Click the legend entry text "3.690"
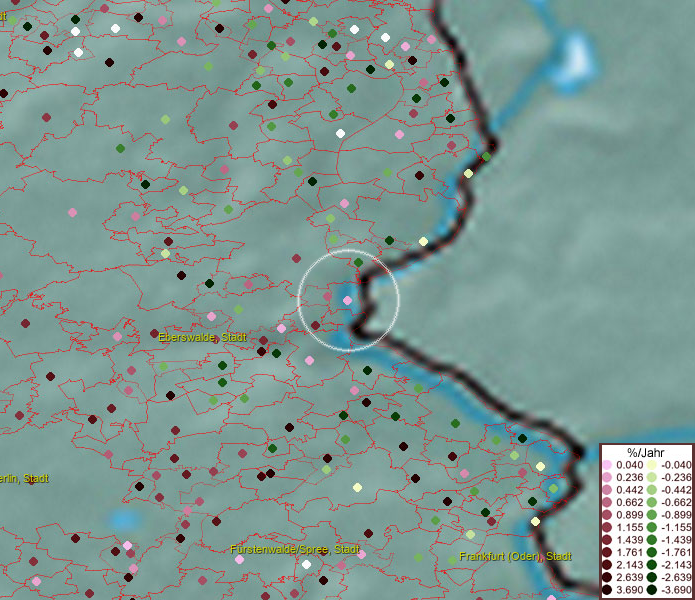 pos(629,590)
